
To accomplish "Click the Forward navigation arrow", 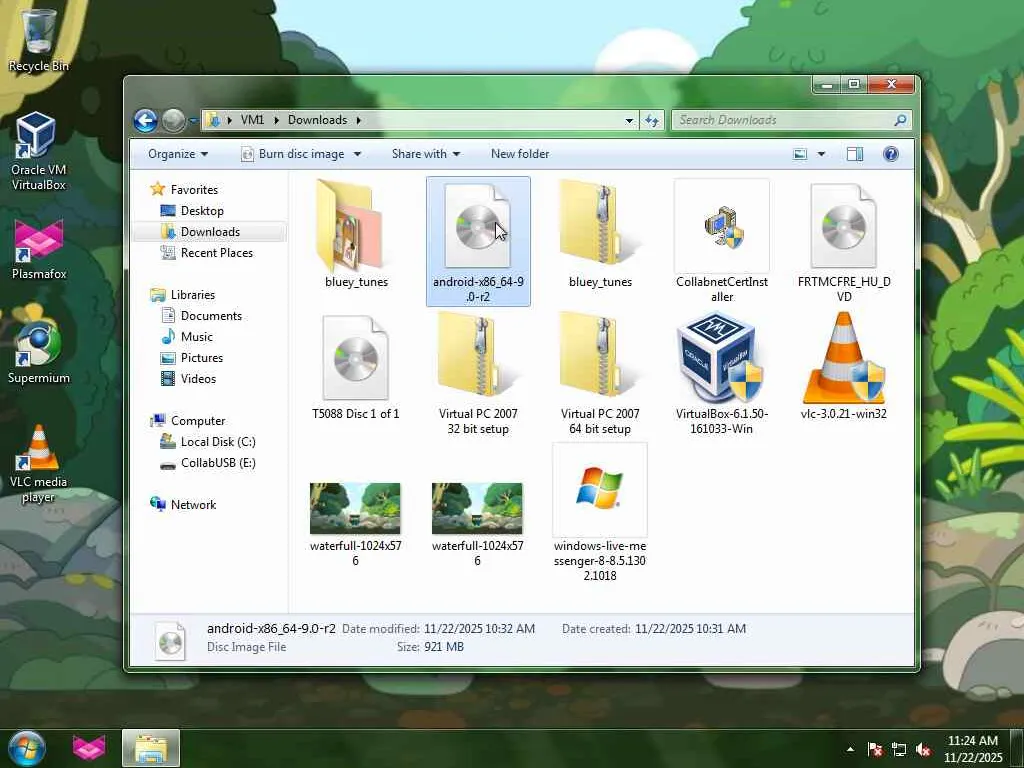I will [173, 120].
